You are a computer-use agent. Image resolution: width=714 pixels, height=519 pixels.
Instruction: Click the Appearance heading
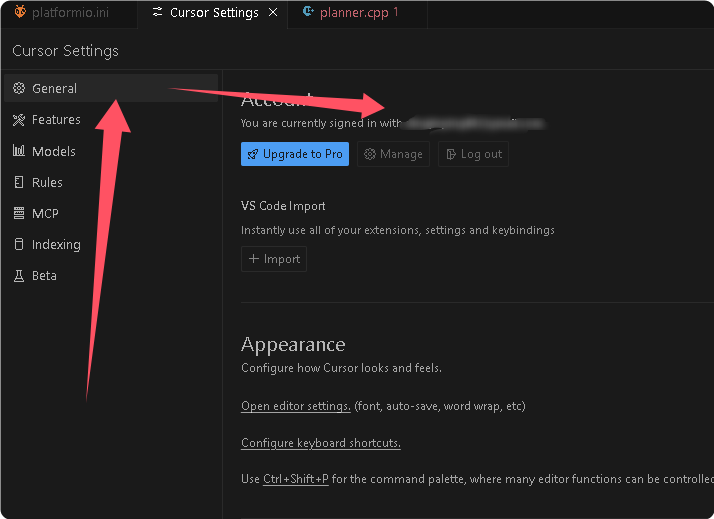[x=293, y=345]
